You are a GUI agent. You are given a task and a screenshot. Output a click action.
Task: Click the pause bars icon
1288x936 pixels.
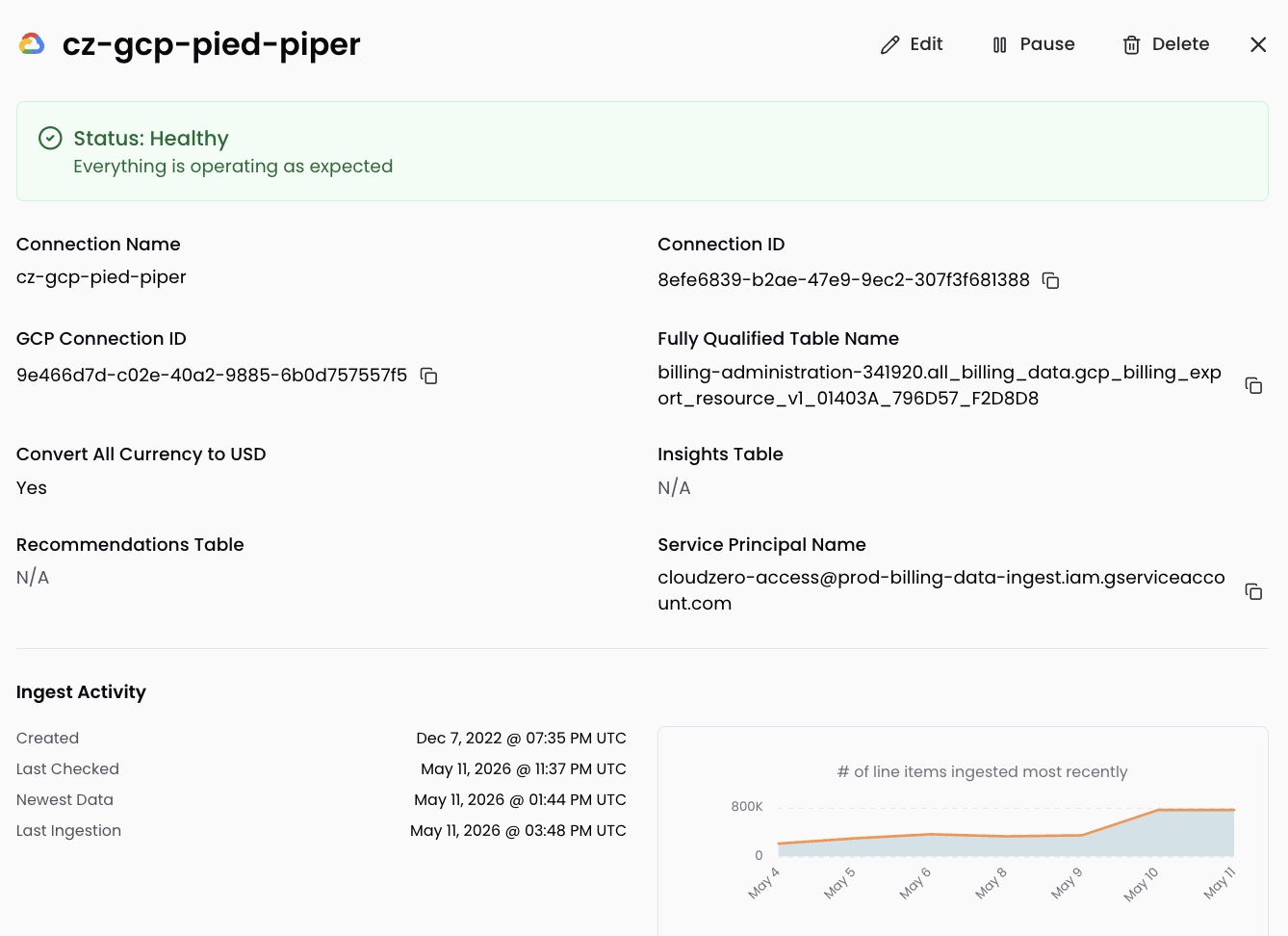point(1000,45)
